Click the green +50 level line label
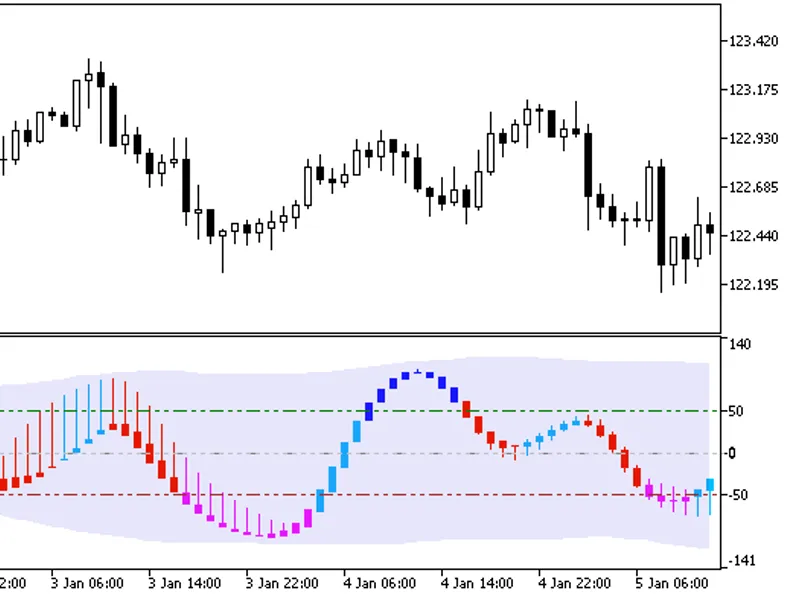 [x=735, y=411]
